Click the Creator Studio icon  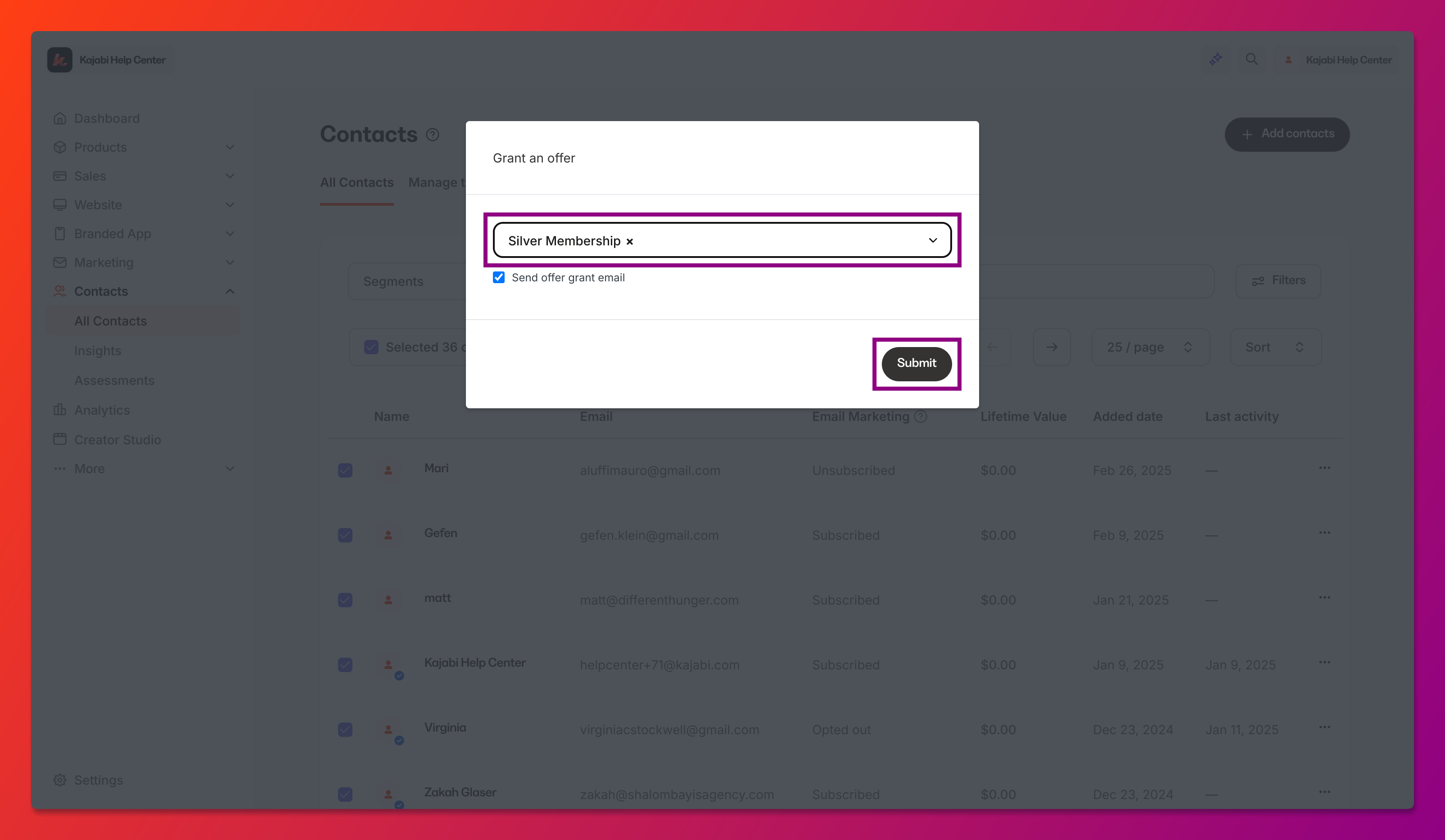pos(59,439)
